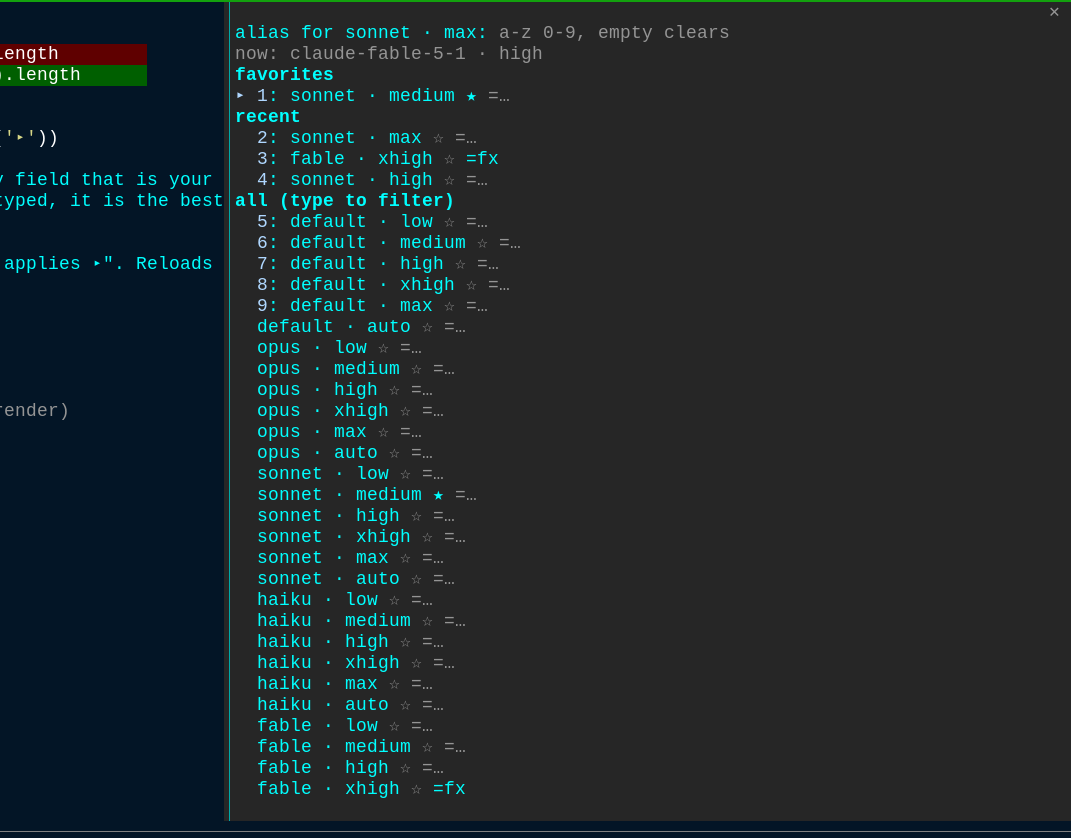Edit alias =fx on recent fable xhigh
Screen dimensions: 1071x838
pos(482,159)
